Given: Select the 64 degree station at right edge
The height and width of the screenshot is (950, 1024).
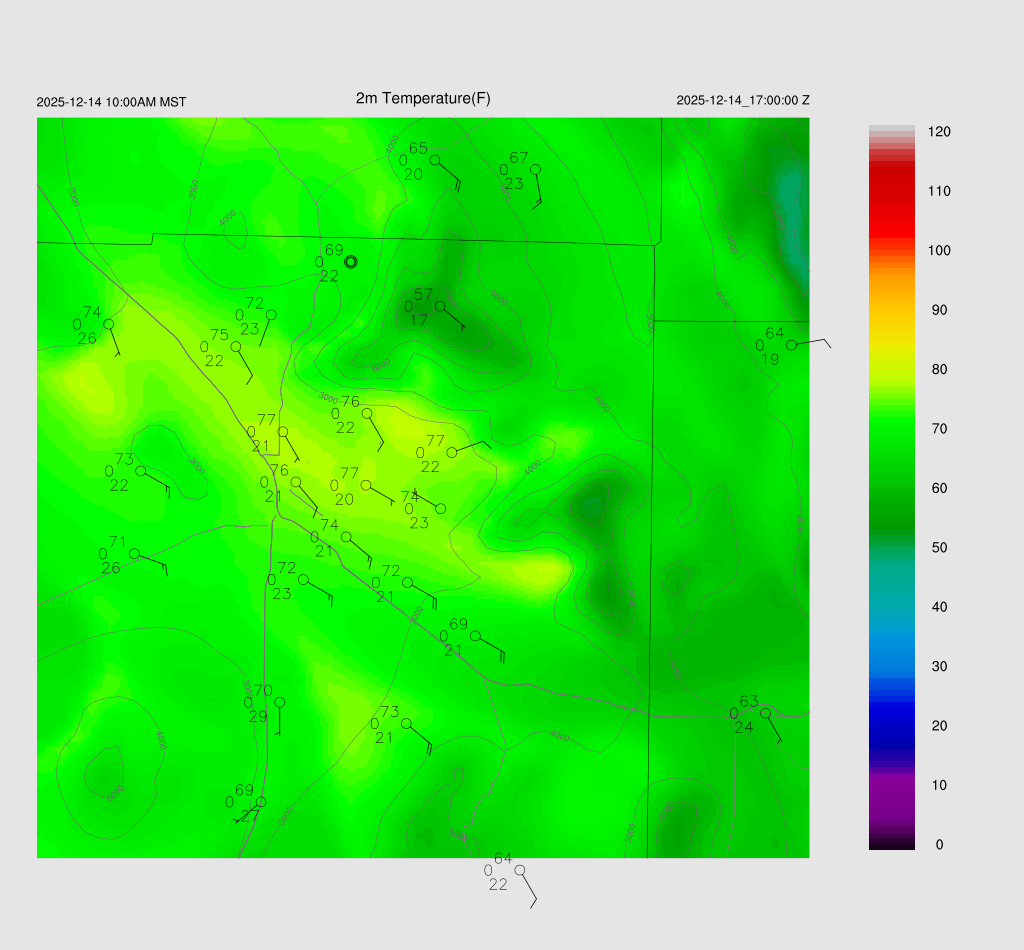Looking at the screenshot, I should 791,345.
